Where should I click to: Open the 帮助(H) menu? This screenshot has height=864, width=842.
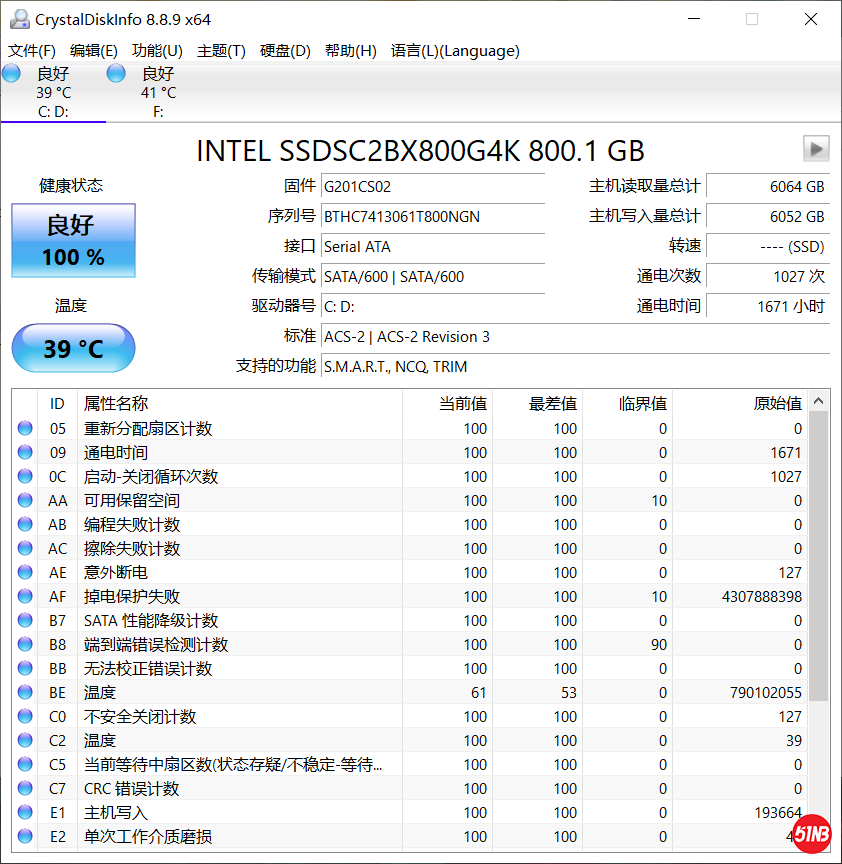[350, 51]
